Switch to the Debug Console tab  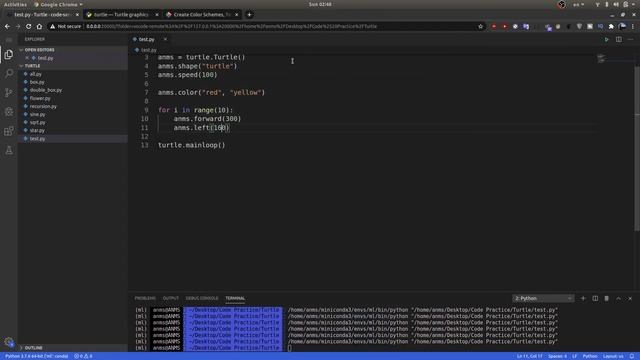coord(202,298)
